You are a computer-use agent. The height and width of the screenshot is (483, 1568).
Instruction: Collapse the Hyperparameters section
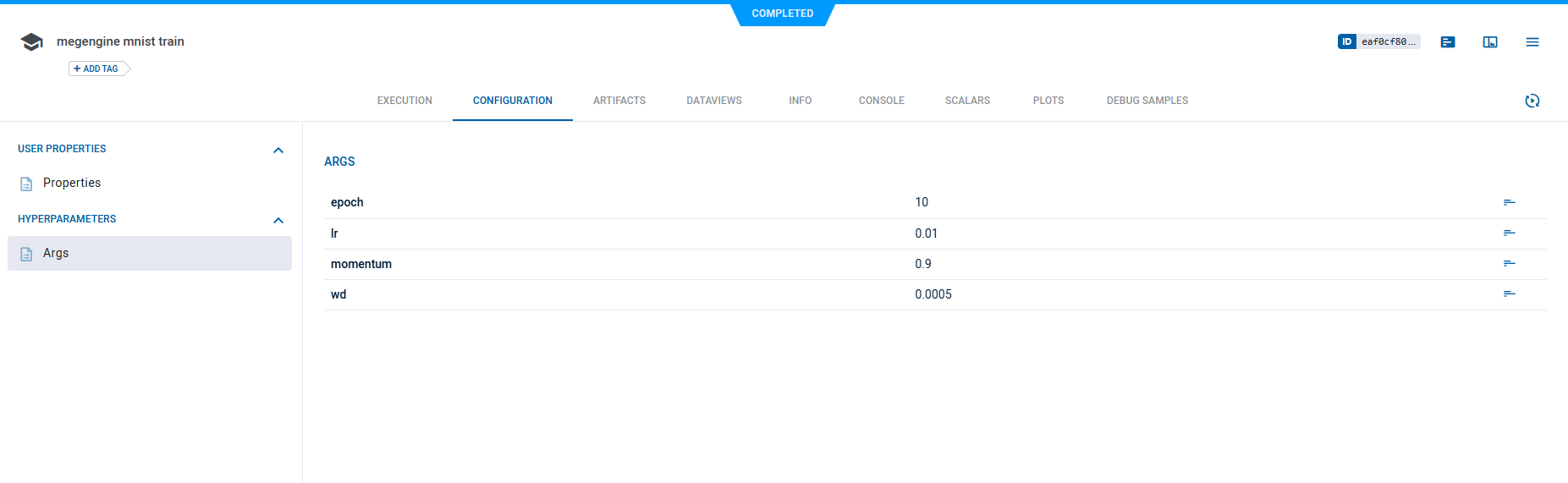coord(278,221)
